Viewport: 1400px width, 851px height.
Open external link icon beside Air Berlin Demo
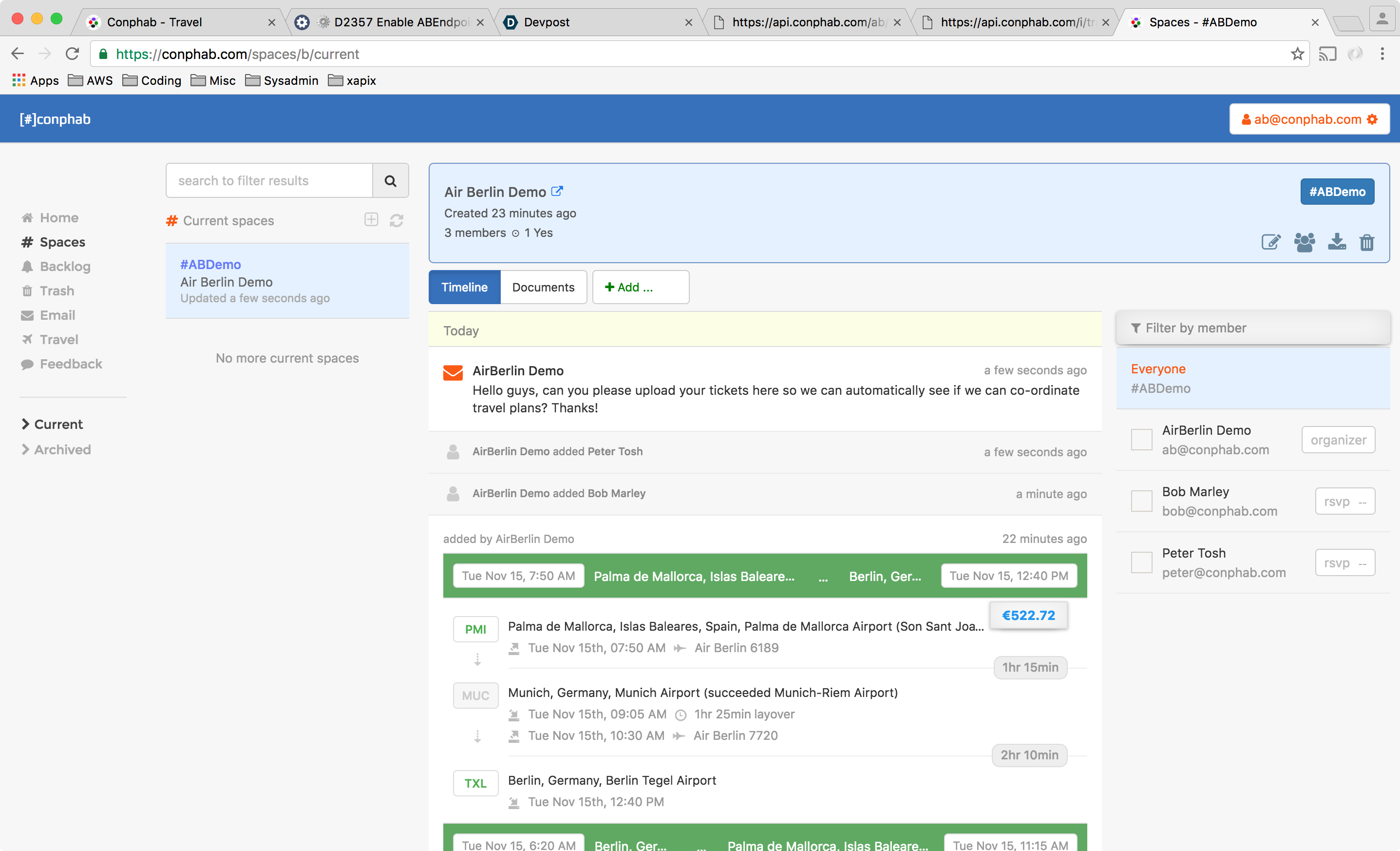[x=557, y=192]
